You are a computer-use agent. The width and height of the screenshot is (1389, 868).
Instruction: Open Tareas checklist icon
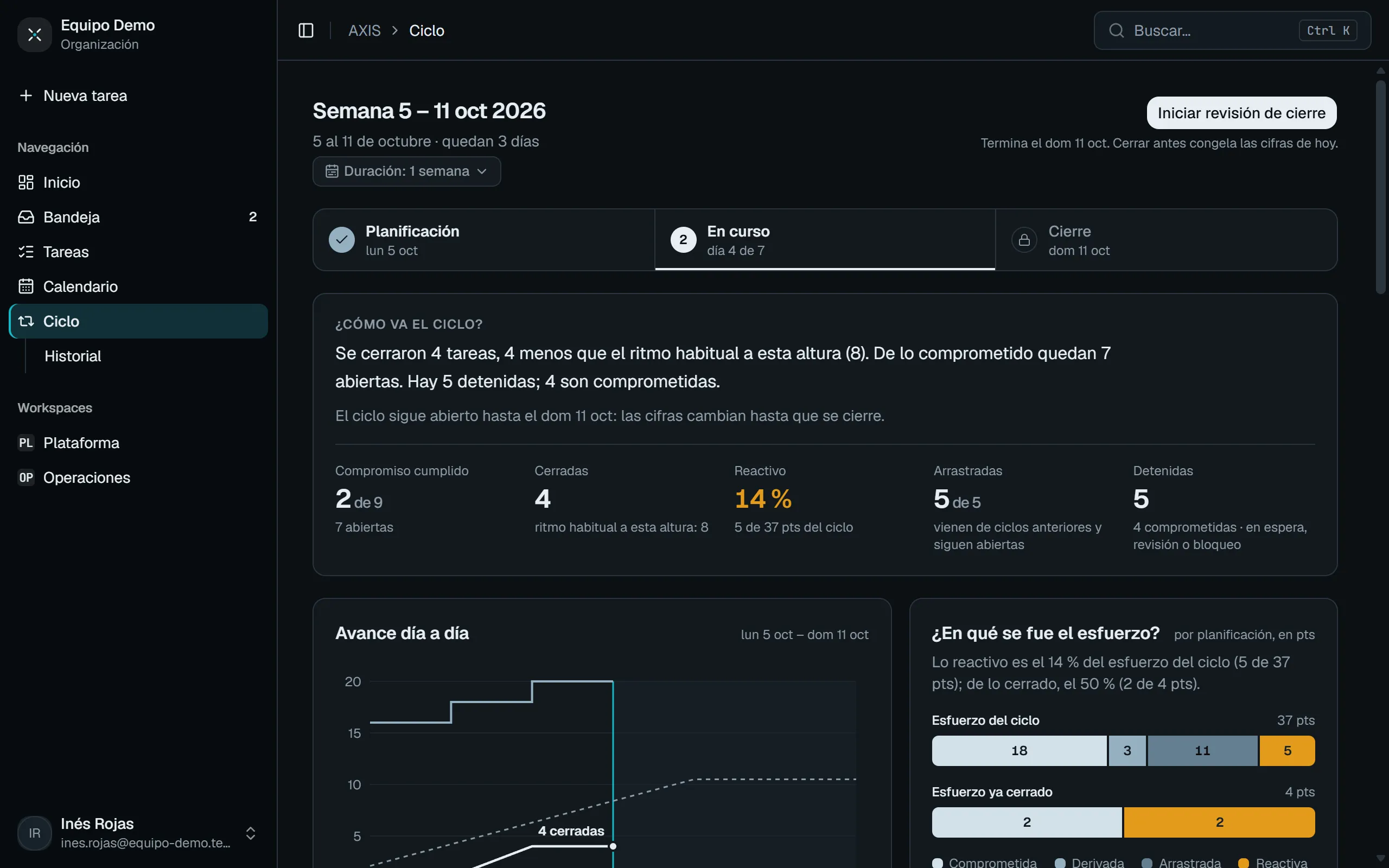coord(26,251)
